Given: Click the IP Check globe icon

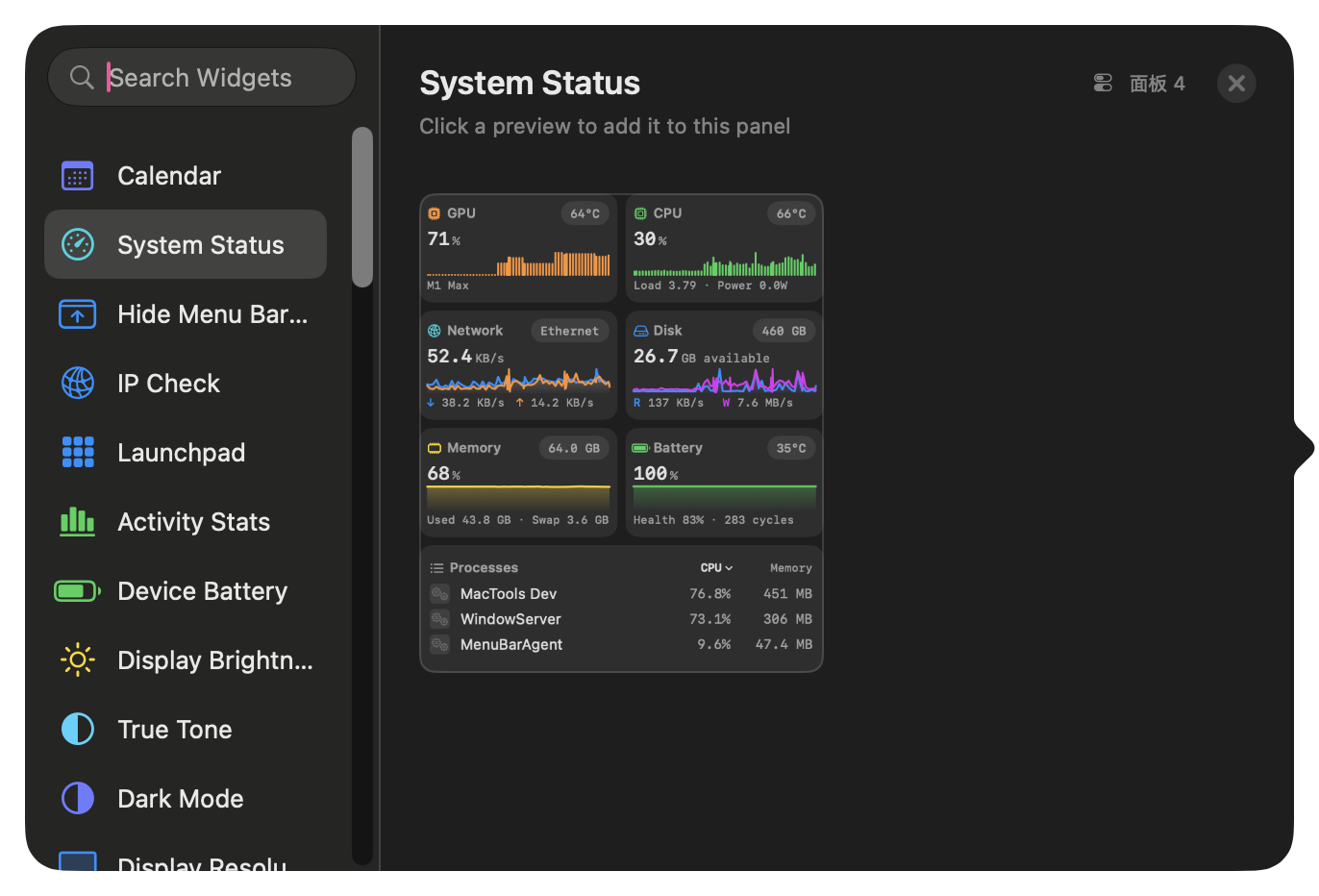Looking at the screenshot, I should tap(78, 383).
